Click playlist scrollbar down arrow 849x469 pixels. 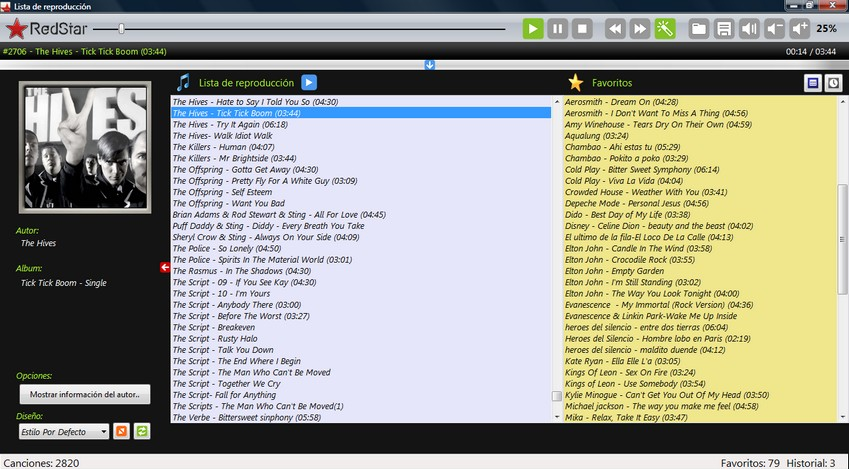tap(557, 417)
